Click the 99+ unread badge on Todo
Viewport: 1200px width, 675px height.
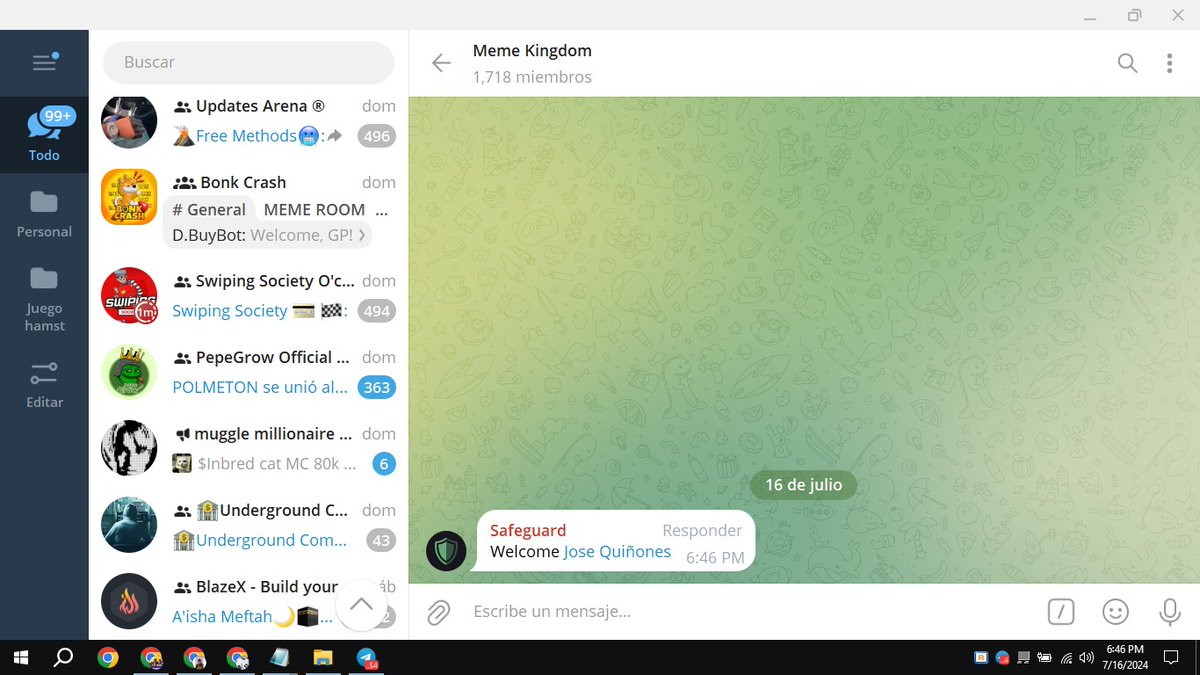click(58, 116)
